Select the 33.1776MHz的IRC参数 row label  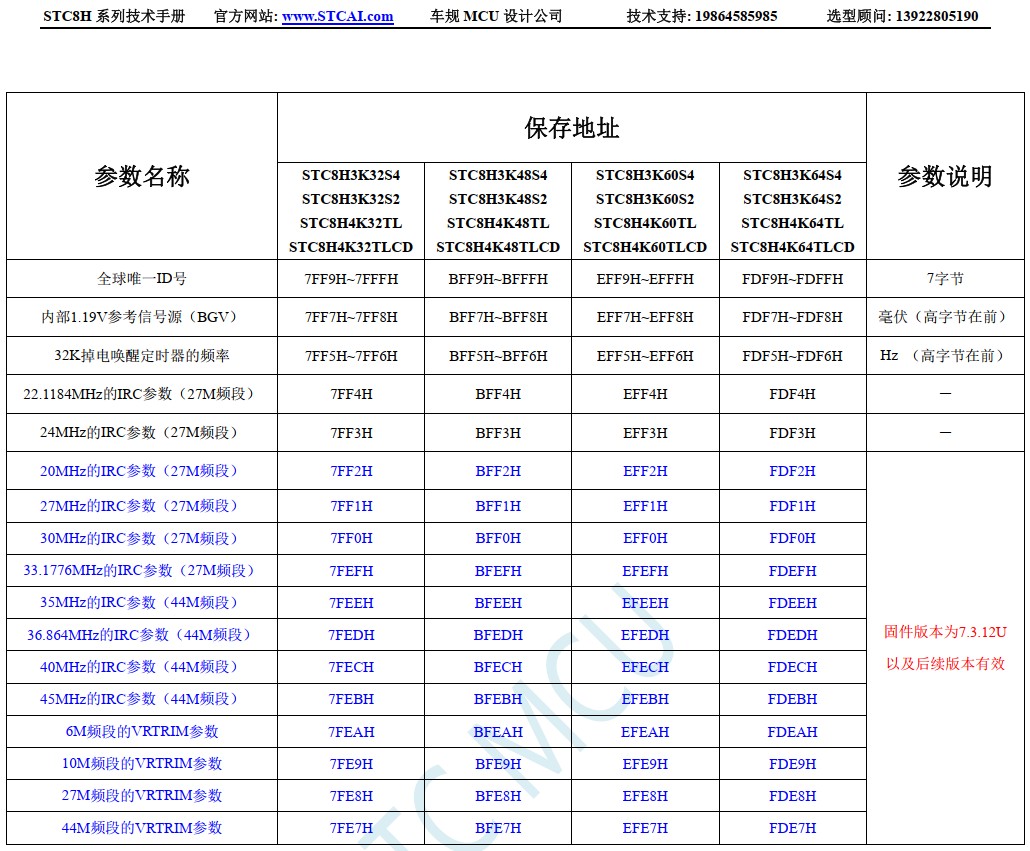[142, 571]
